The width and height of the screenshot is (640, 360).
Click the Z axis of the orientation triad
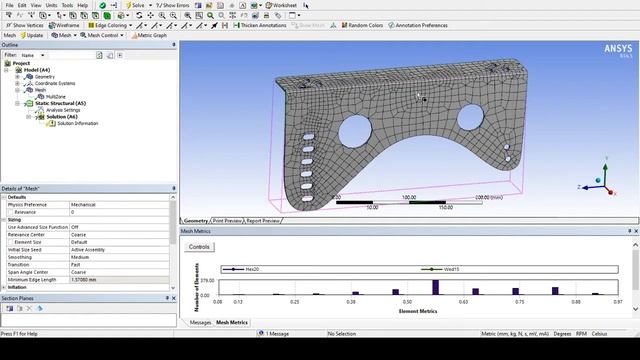click(x=587, y=187)
